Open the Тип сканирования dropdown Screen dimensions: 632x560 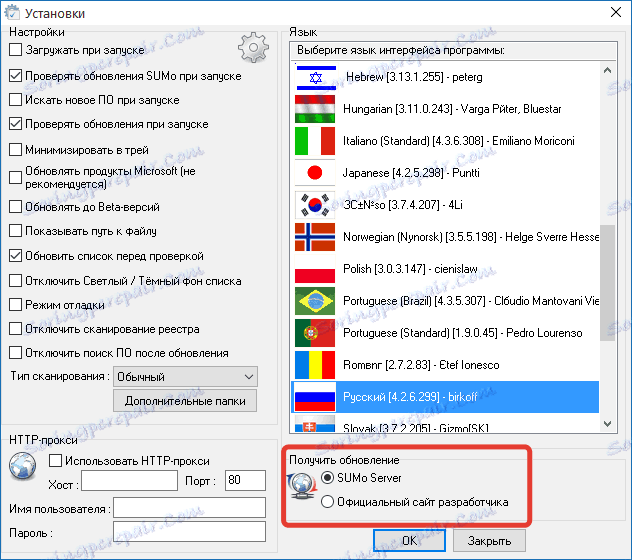pyautogui.click(x=185, y=377)
